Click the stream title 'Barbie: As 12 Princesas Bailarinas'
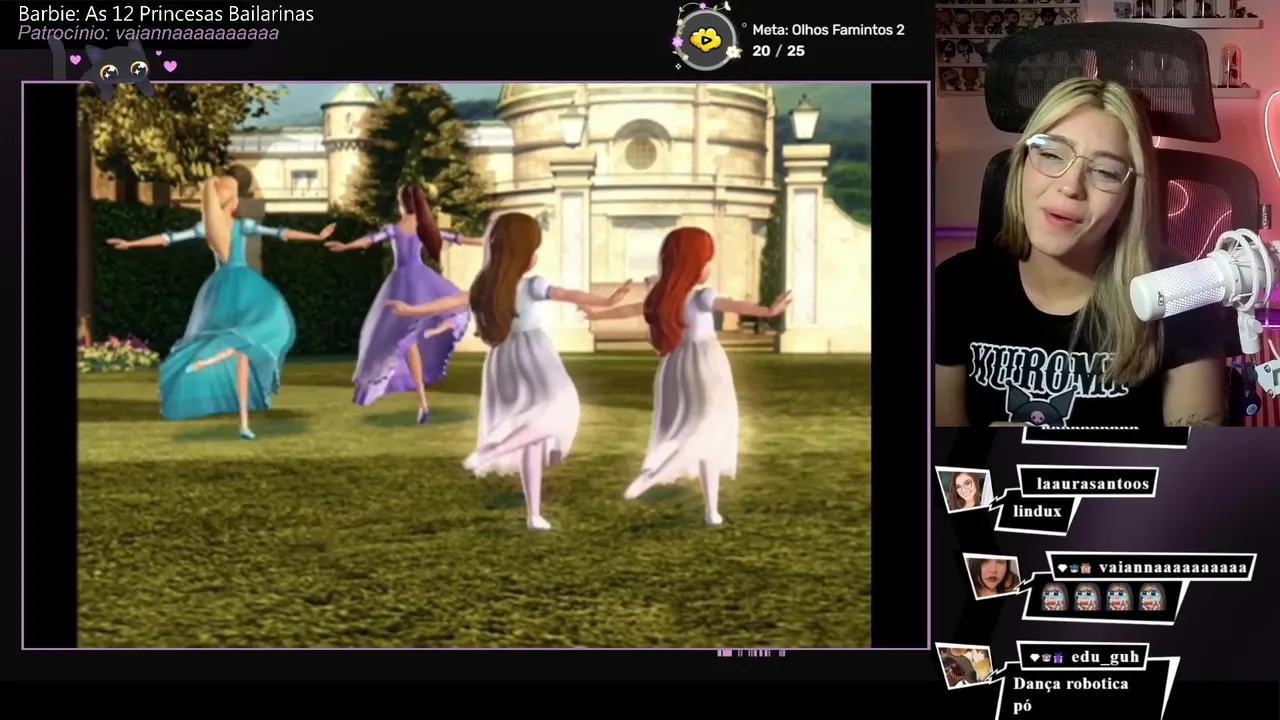Screen dimensions: 1280x720 coord(166,14)
